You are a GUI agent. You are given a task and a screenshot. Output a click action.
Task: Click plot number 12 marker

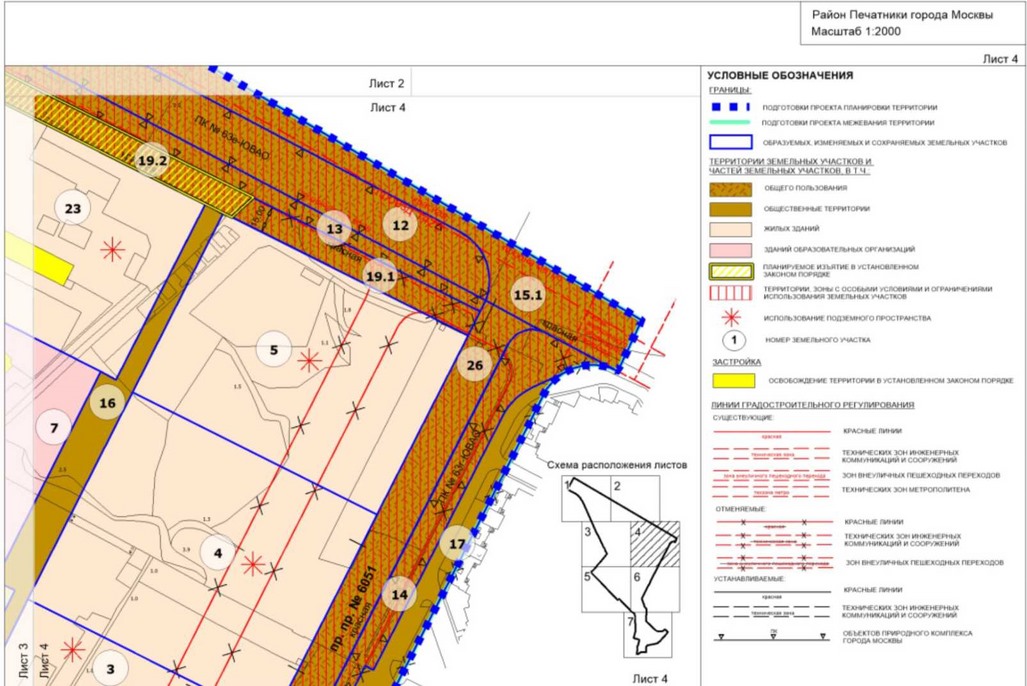click(x=400, y=225)
